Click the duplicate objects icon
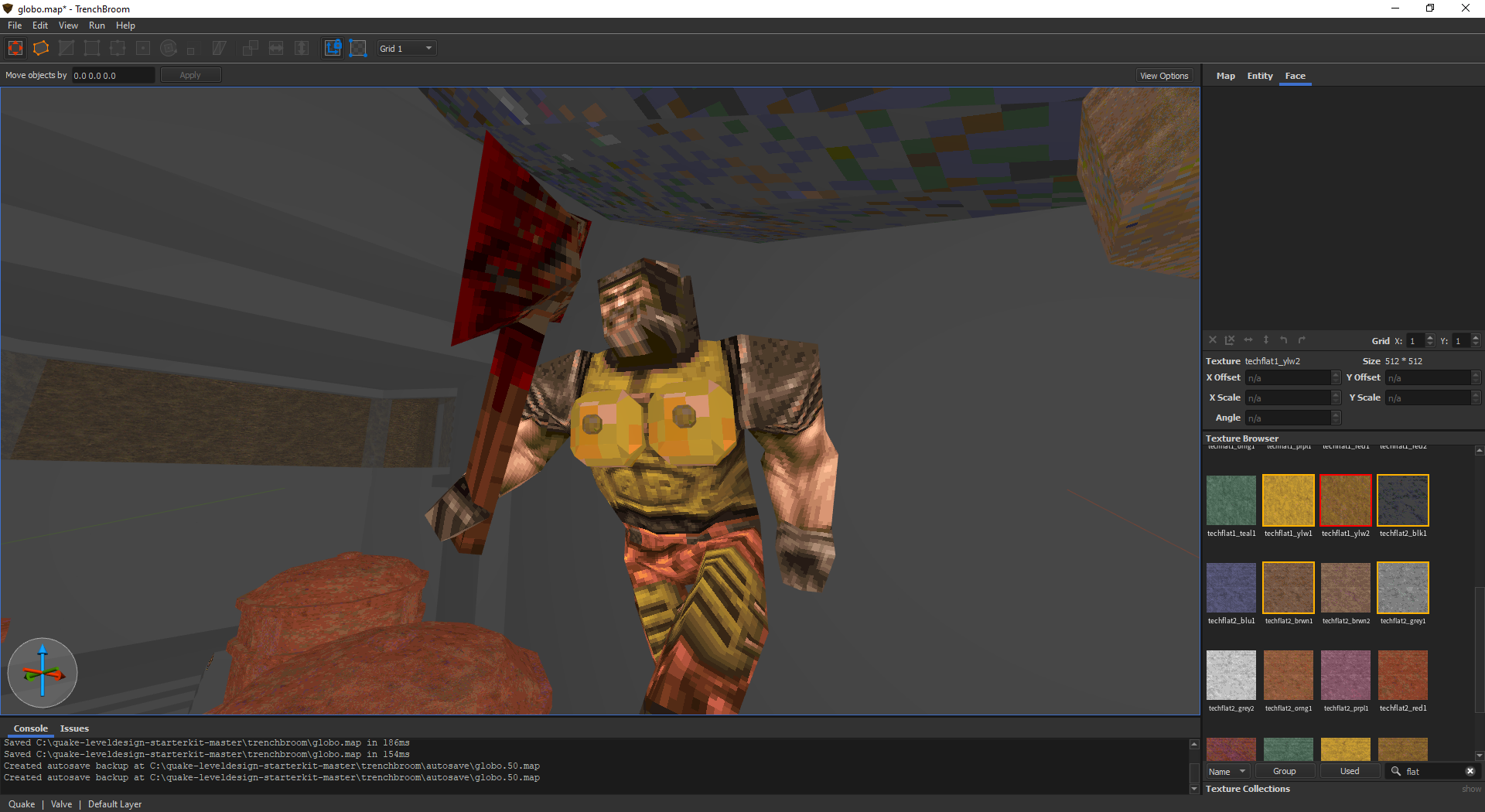The width and height of the screenshot is (1485, 812). coord(251,48)
